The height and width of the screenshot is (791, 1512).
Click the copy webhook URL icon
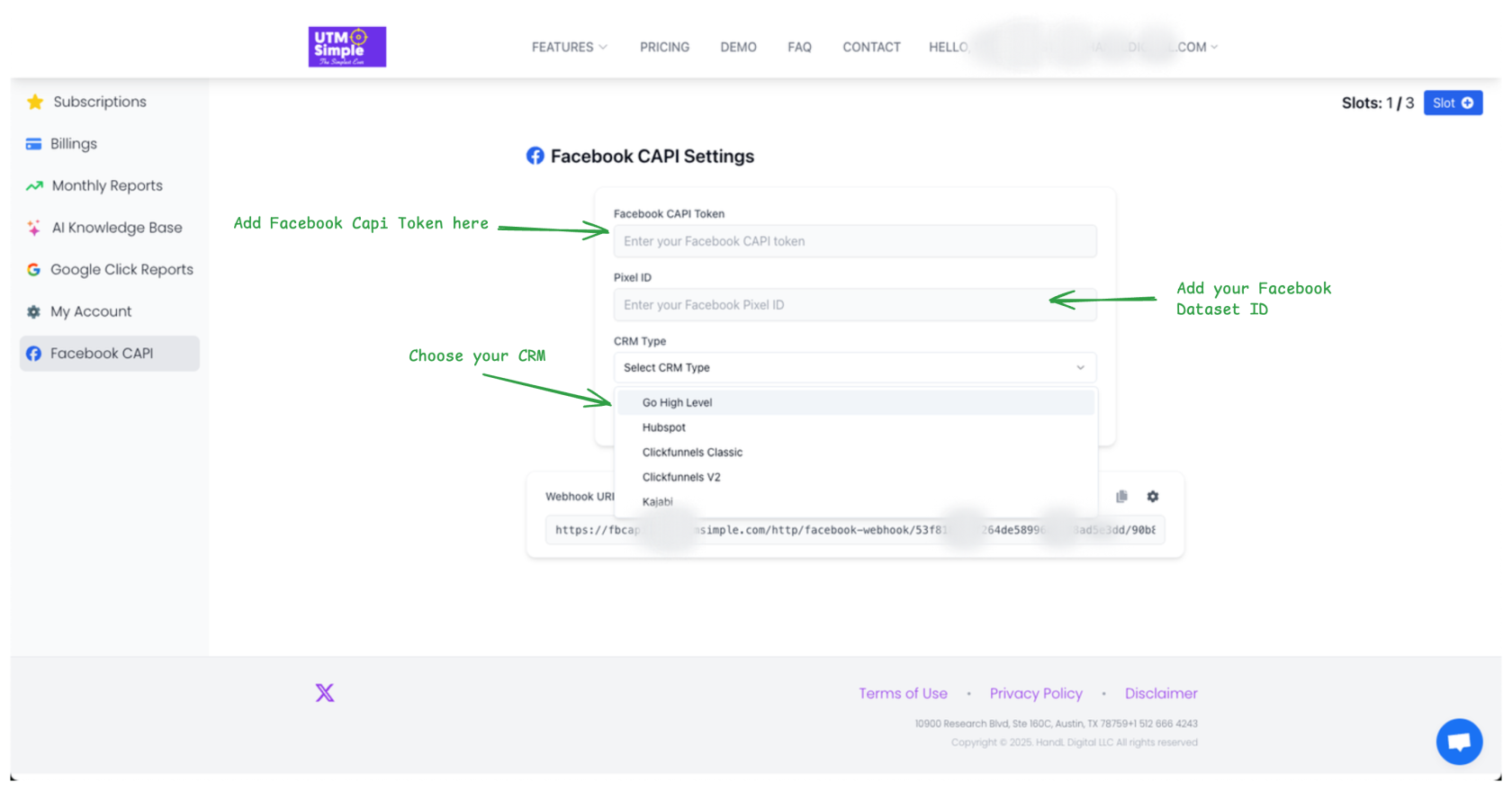point(1121,497)
